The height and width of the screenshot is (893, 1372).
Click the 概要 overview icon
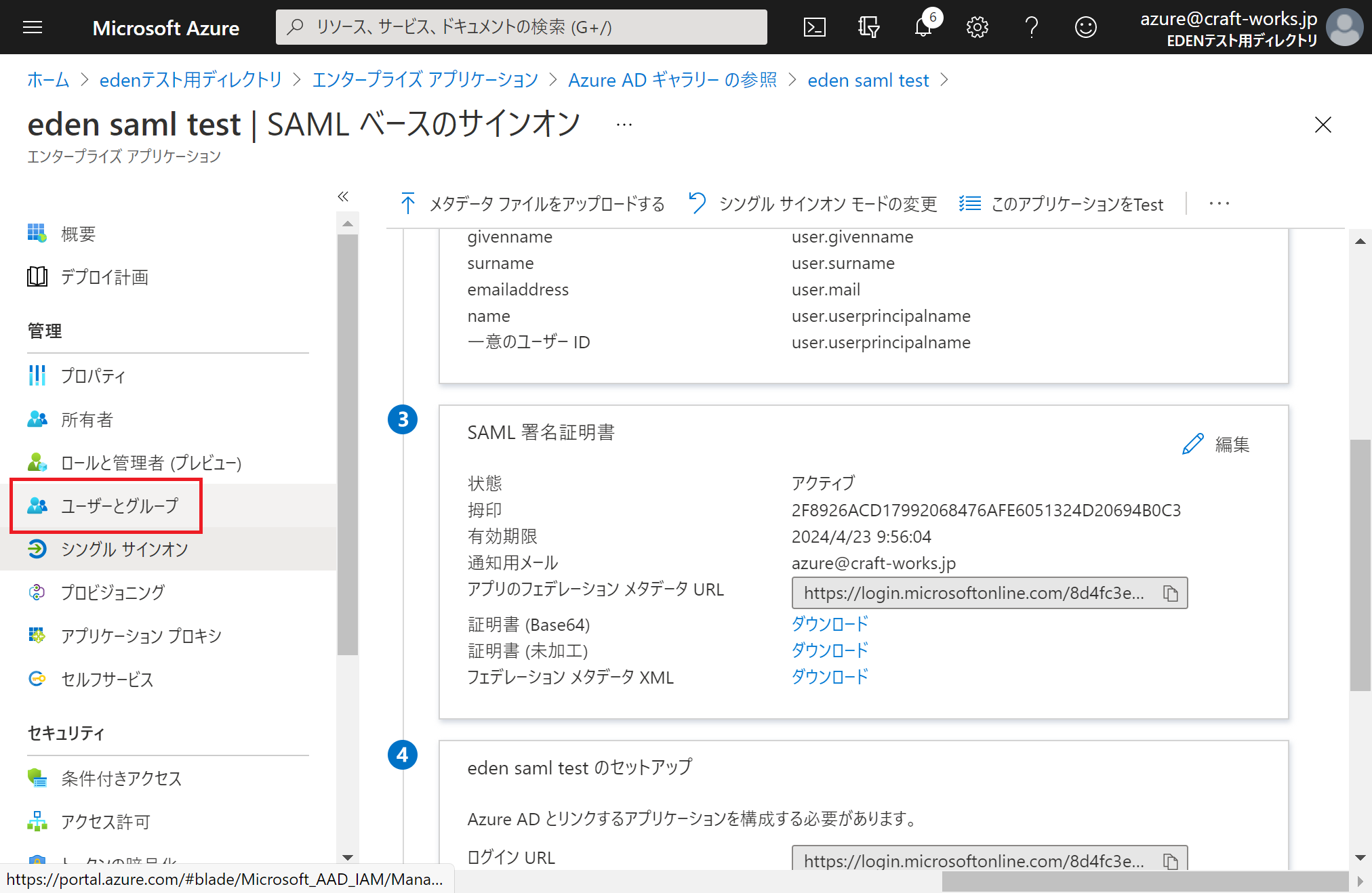pos(37,233)
